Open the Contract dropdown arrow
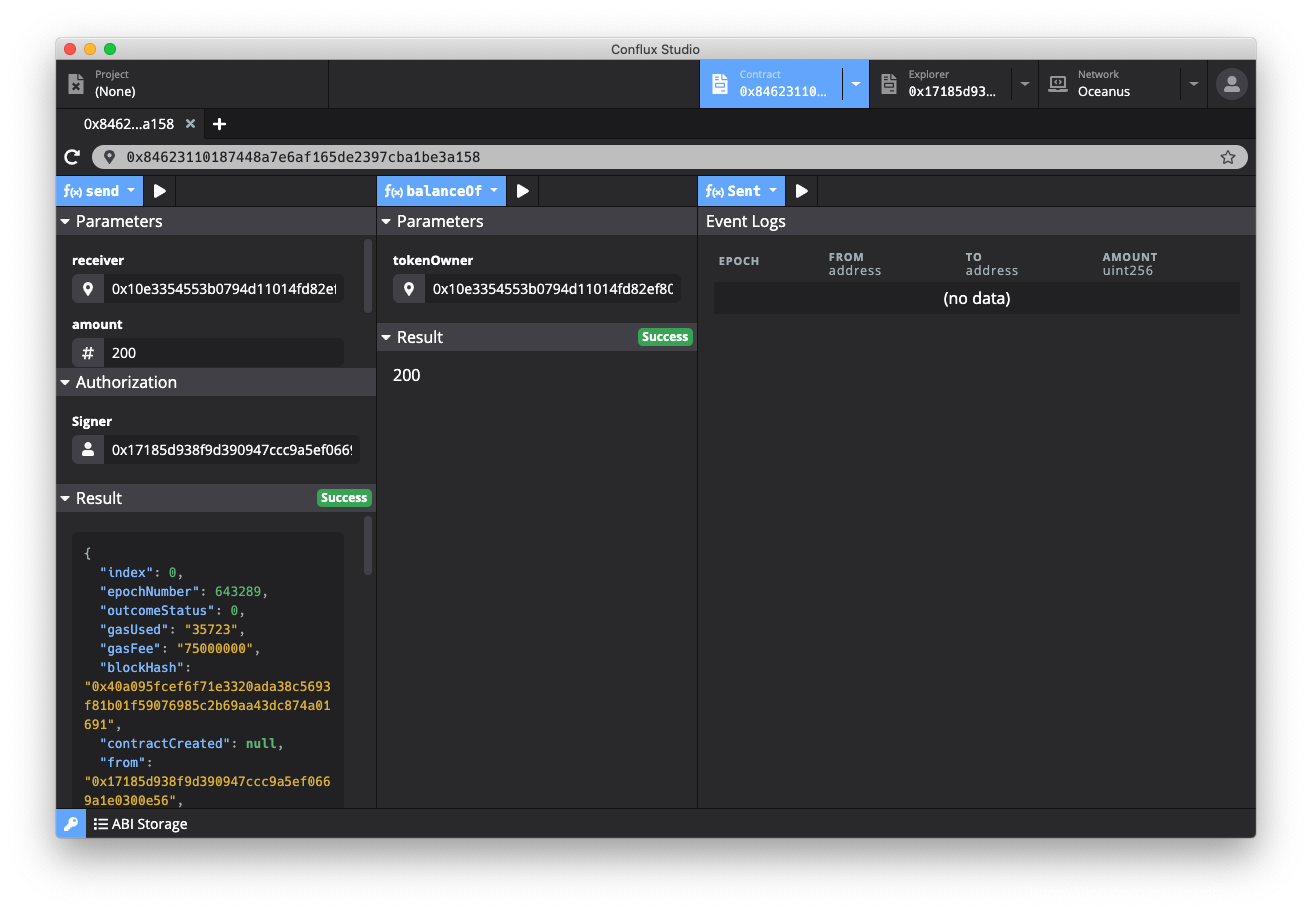The width and height of the screenshot is (1312, 912). pyautogui.click(x=856, y=84)
